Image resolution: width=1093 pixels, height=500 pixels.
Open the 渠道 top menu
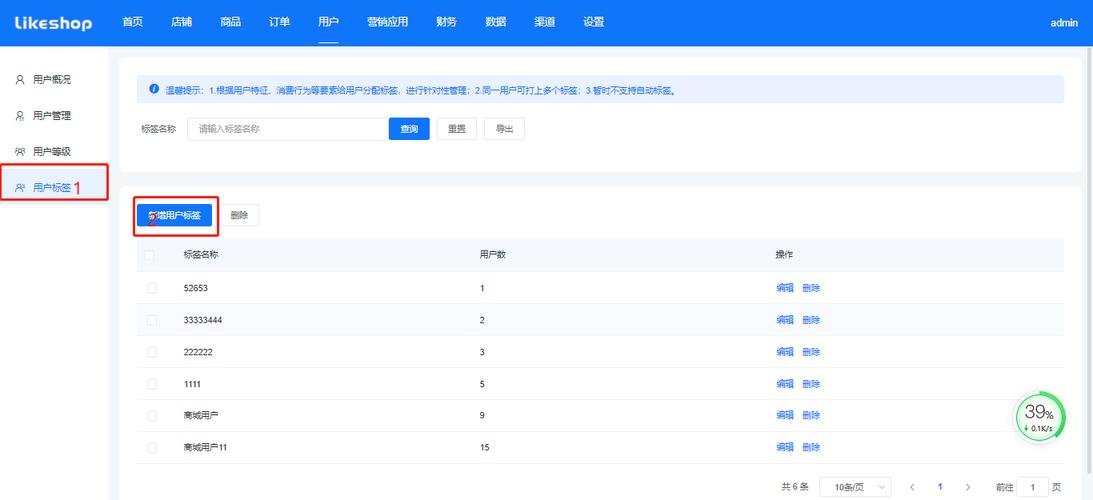coord(544,22)
